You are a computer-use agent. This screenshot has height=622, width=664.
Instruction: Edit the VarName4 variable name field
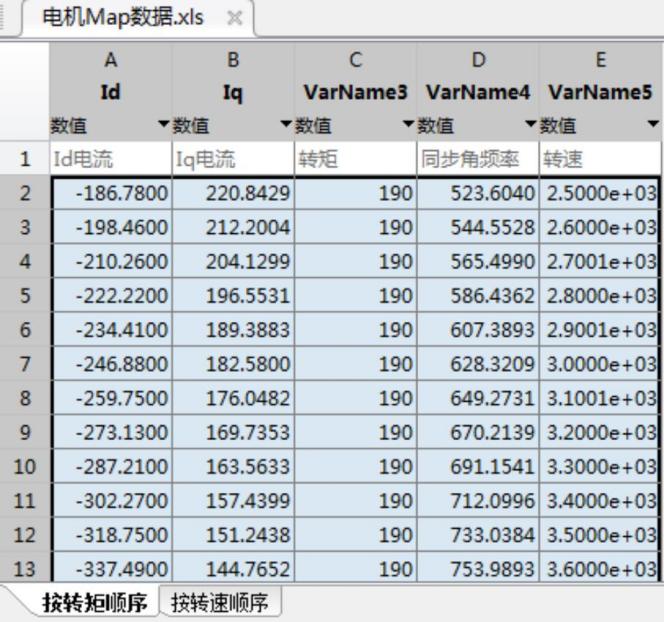[x=478, y=92]
